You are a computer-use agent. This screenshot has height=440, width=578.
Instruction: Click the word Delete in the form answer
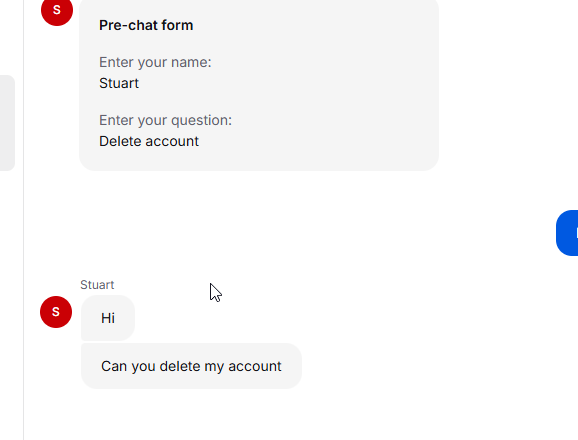[x=120, y=141]
